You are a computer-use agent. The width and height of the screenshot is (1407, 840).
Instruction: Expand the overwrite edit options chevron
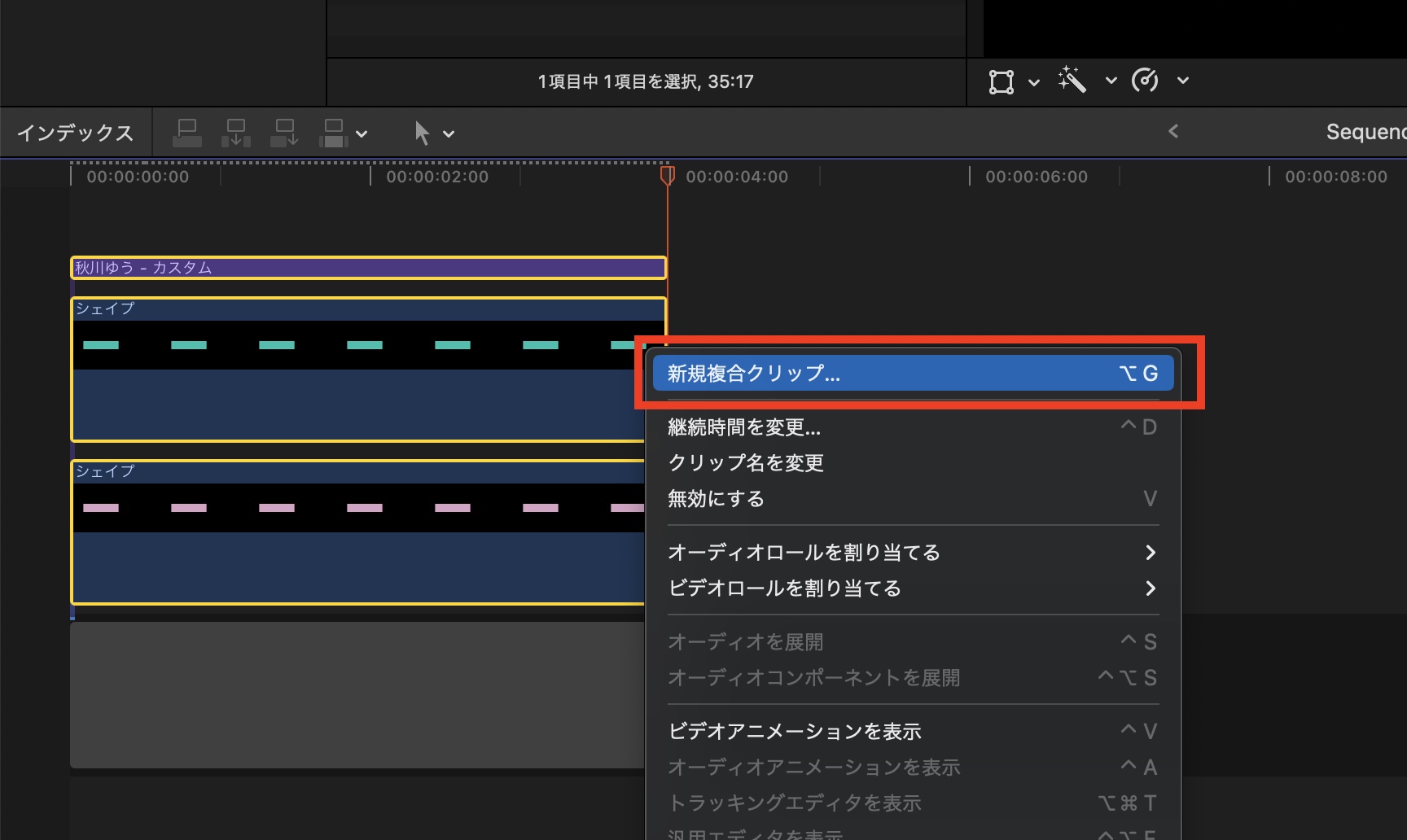(362, 134)
